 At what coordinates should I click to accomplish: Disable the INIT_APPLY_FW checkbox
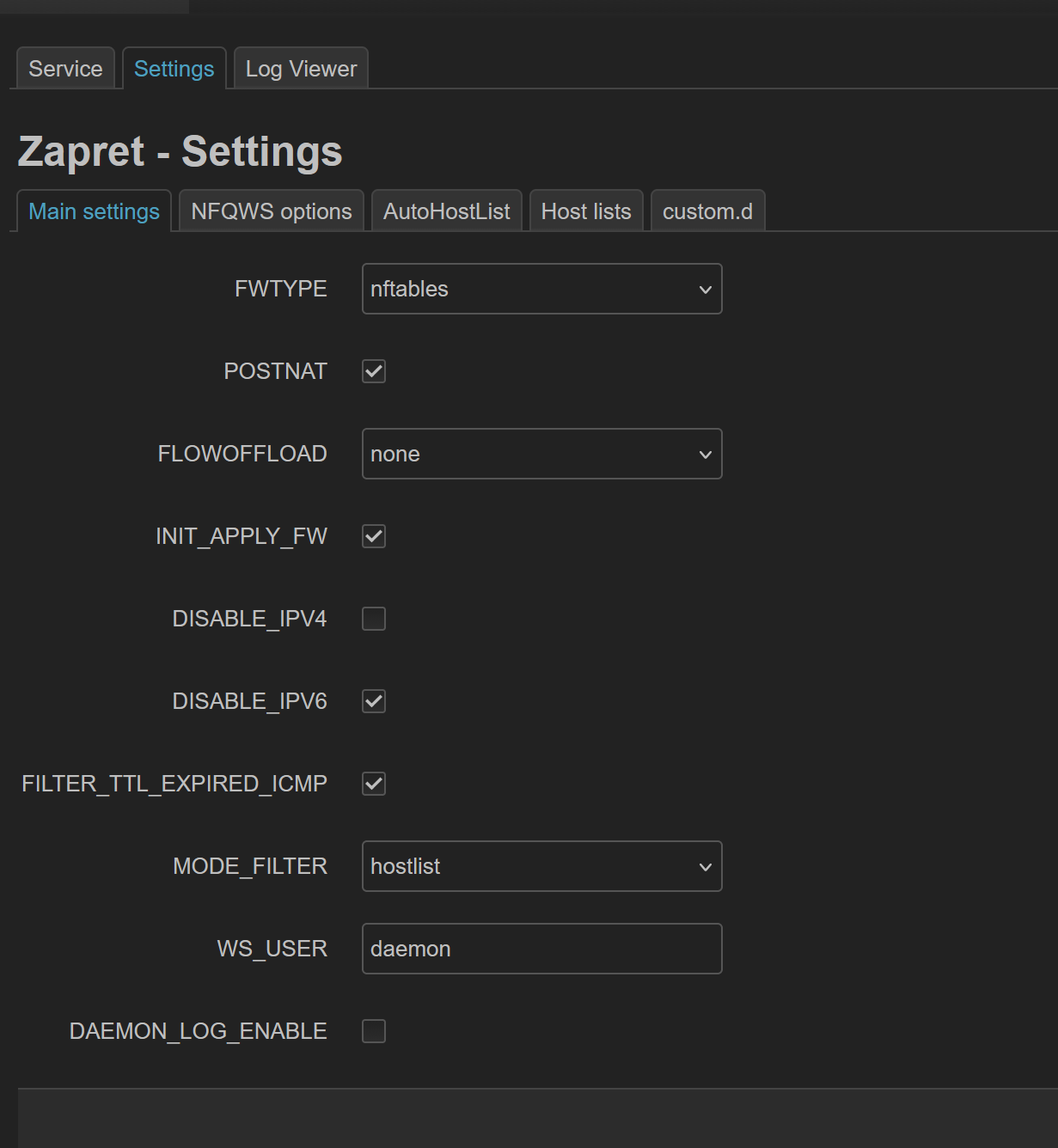(374, 536)
